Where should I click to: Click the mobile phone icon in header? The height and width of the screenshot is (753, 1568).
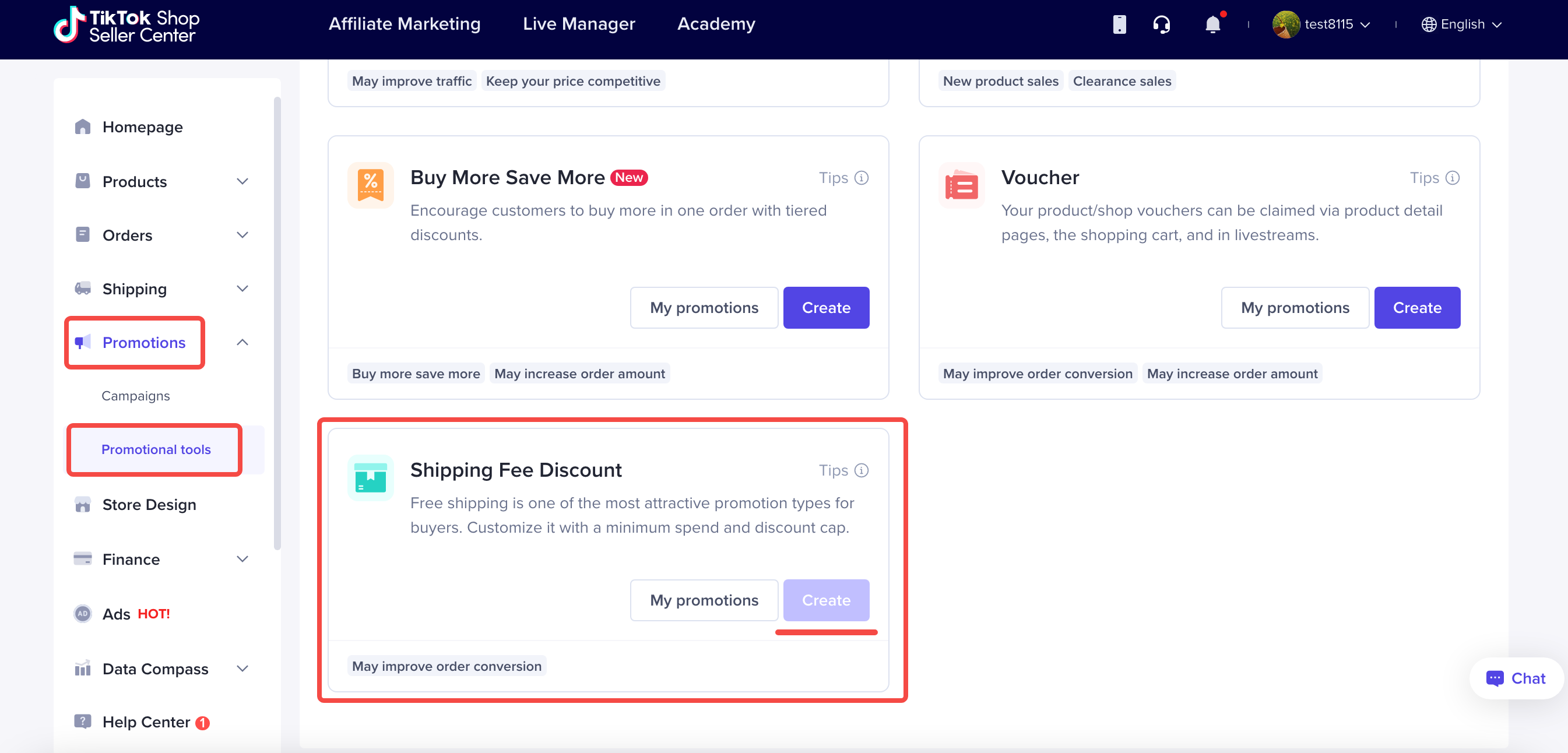pyautogui.click(x=1119, y=24)
